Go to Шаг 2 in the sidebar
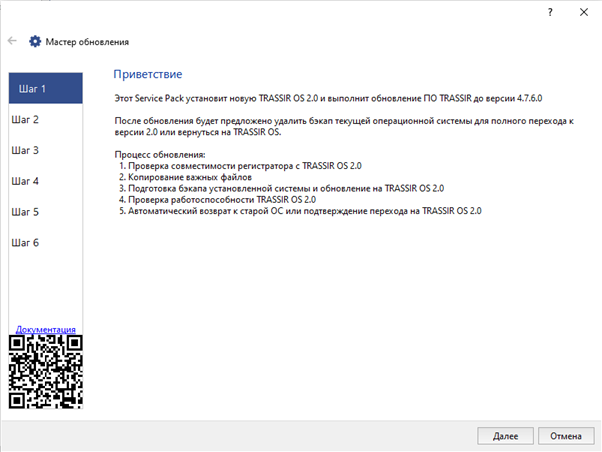602x452 pixels. click(45, 120)
